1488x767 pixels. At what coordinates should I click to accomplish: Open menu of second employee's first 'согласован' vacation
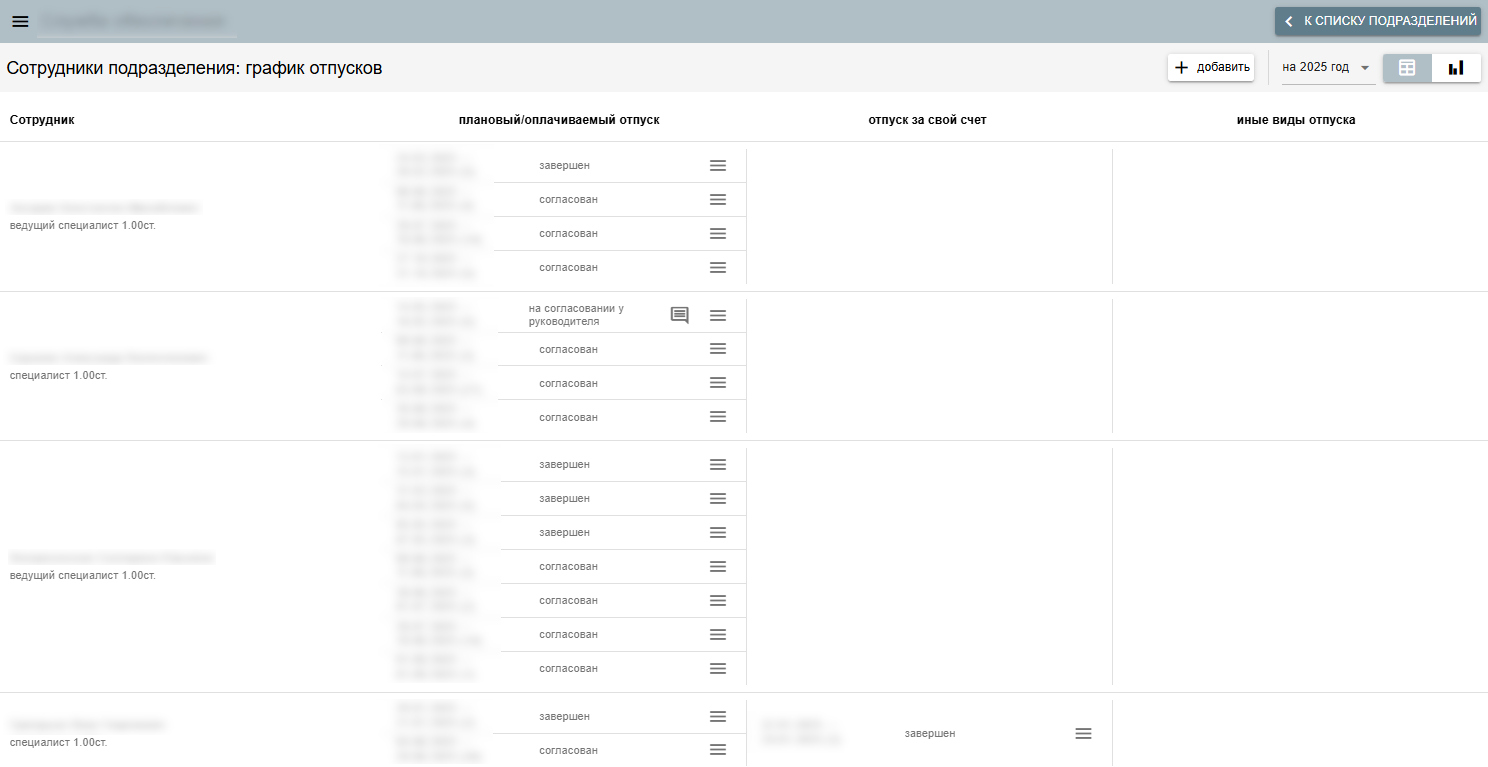tap(718, 349)
